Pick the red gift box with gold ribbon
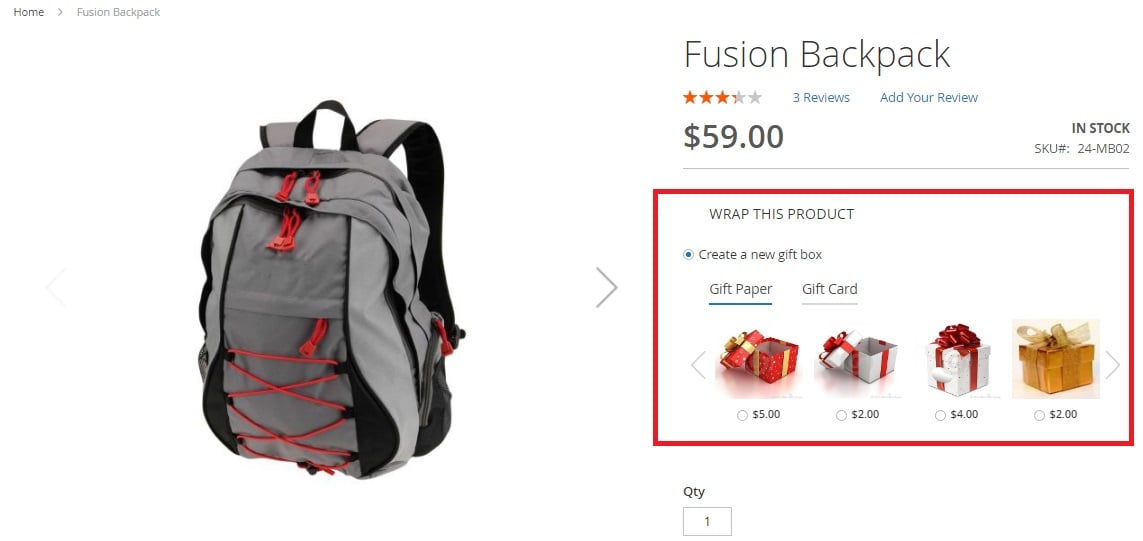This screenshot has width=1143, height=541. click(758, 361)
